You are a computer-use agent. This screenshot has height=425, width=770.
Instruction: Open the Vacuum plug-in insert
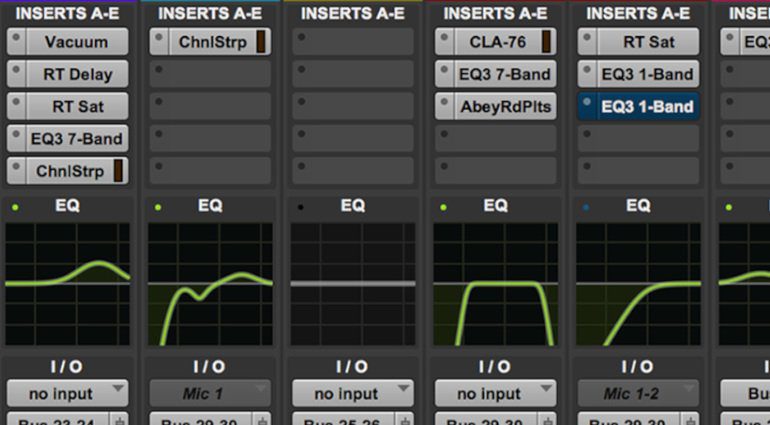coord(77,42)
